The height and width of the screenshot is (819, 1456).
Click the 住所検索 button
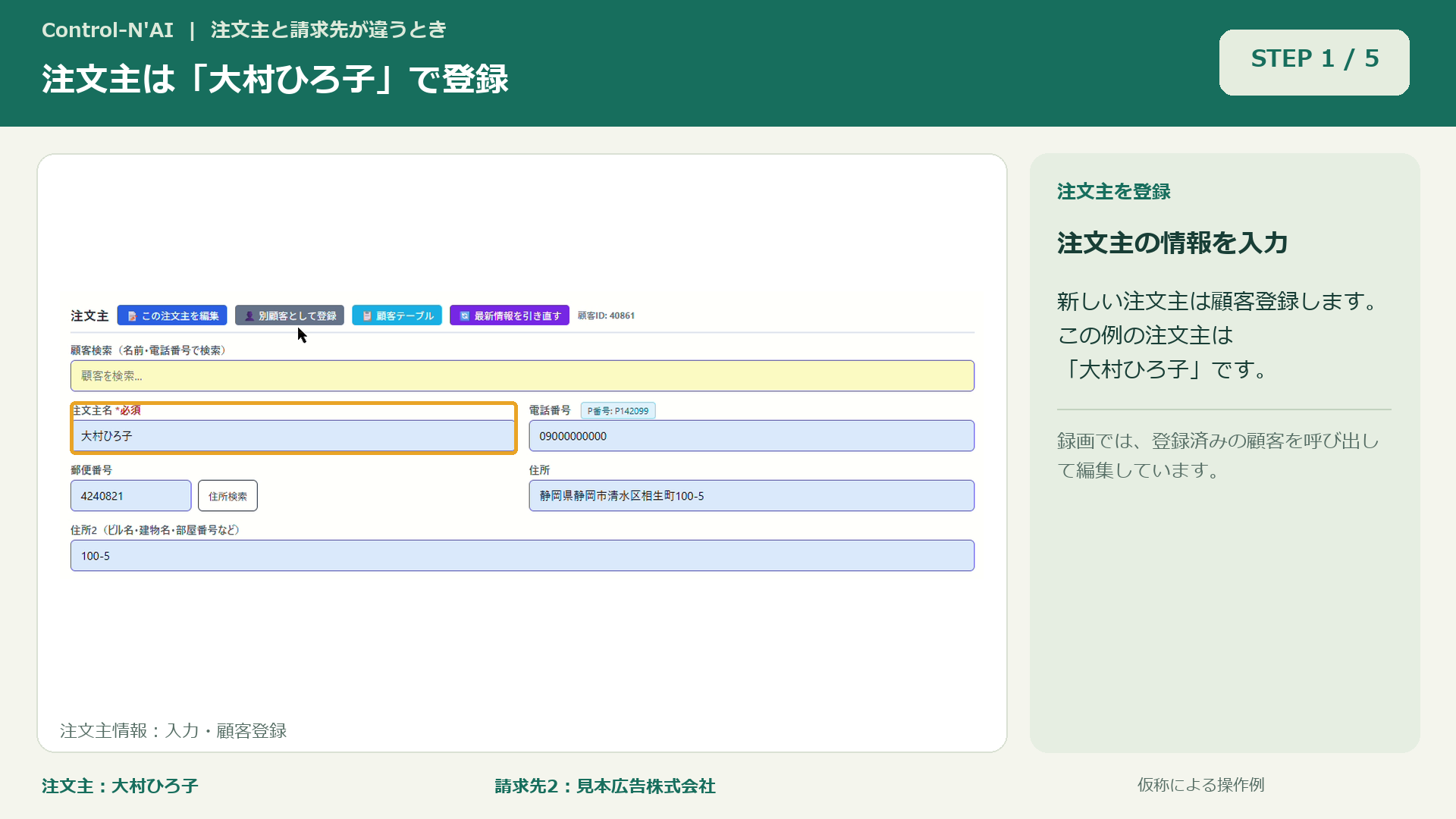tap(227, 496)
